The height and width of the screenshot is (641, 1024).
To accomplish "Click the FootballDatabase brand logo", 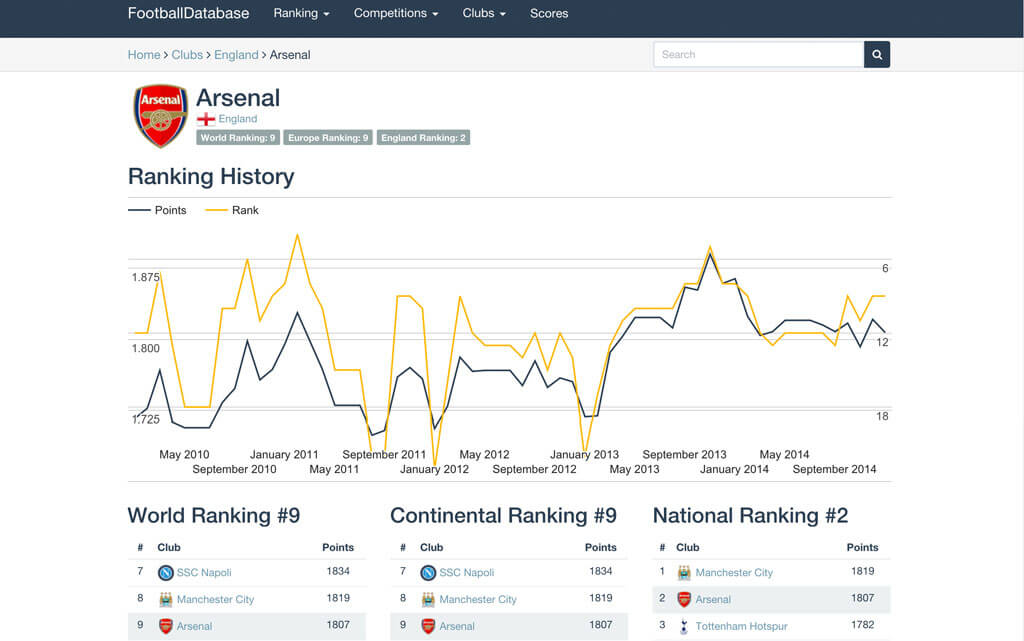I will (188, 13).
